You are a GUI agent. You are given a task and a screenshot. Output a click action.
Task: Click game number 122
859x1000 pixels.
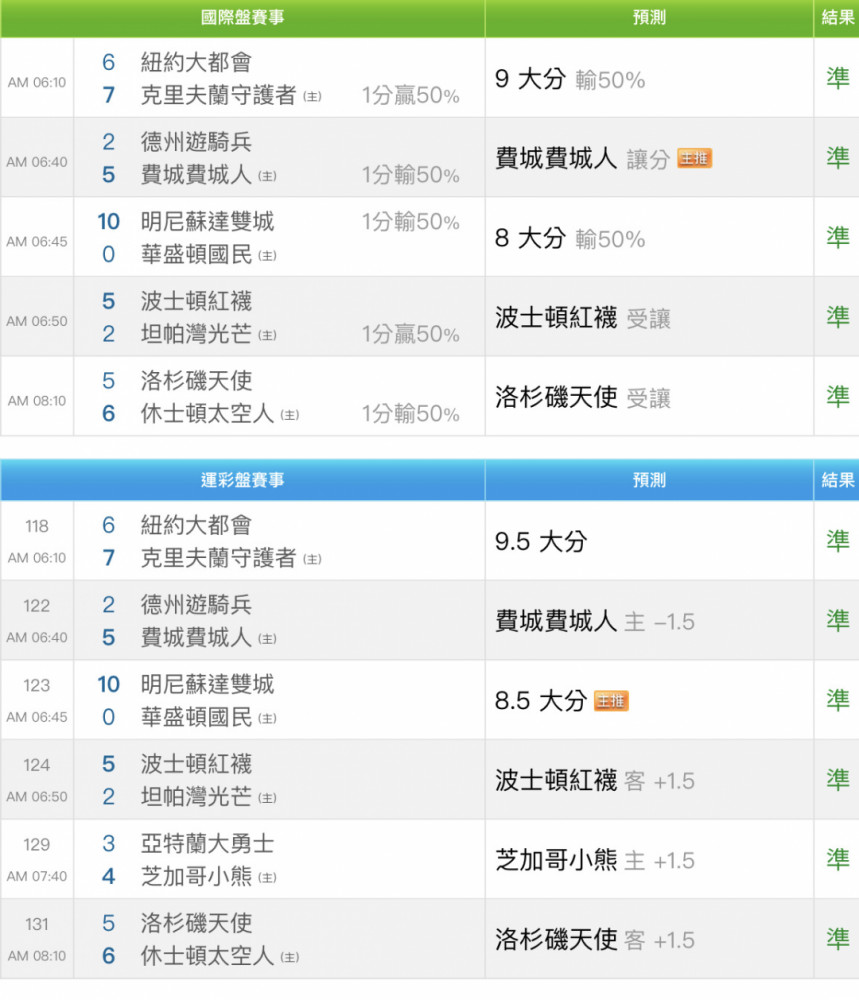pos(37,606)
